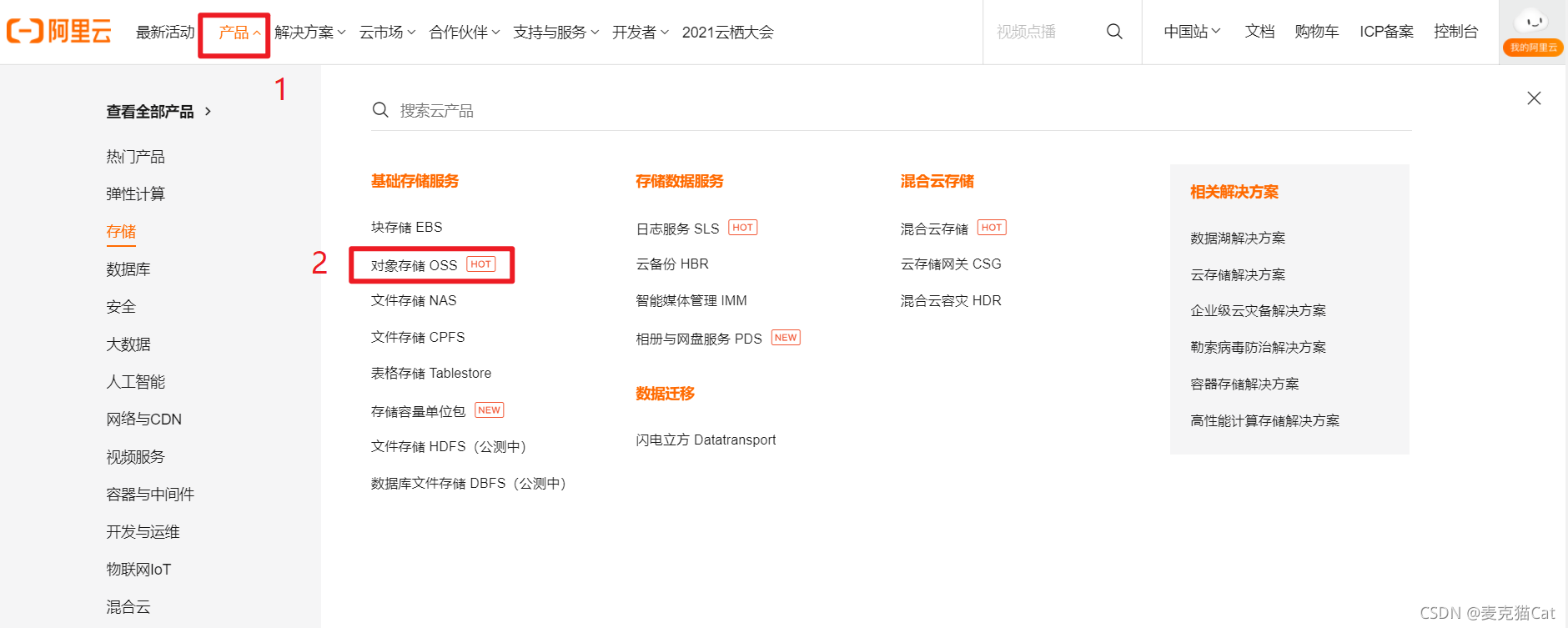Select 开发与运维 category
Image resolution: width=1568 pixels, height=628 pixels.
pos(143,532)
